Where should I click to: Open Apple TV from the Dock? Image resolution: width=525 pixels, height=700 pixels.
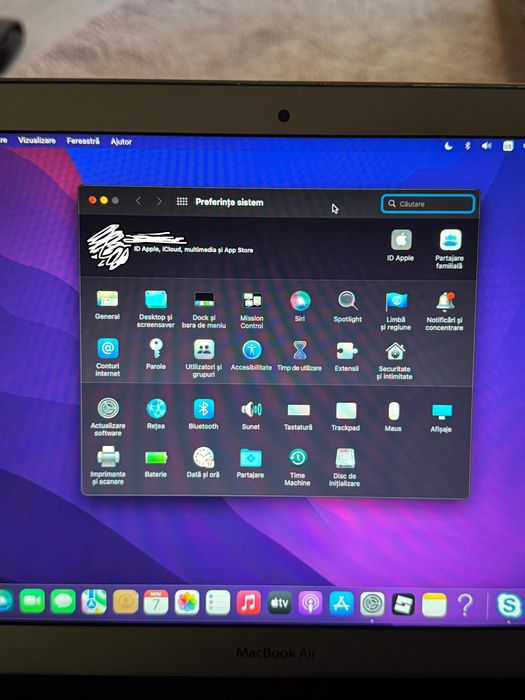[x=279, y=604]
